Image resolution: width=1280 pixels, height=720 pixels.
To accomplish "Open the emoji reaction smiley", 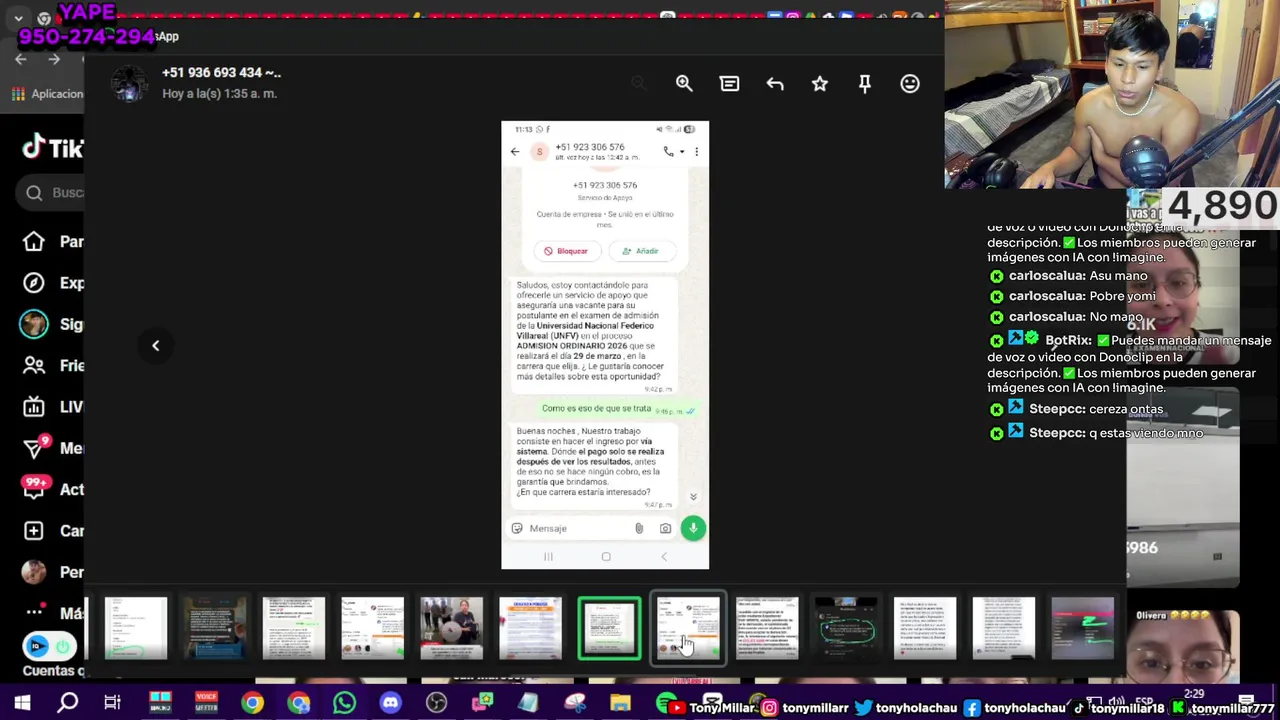I will point(910,84).
